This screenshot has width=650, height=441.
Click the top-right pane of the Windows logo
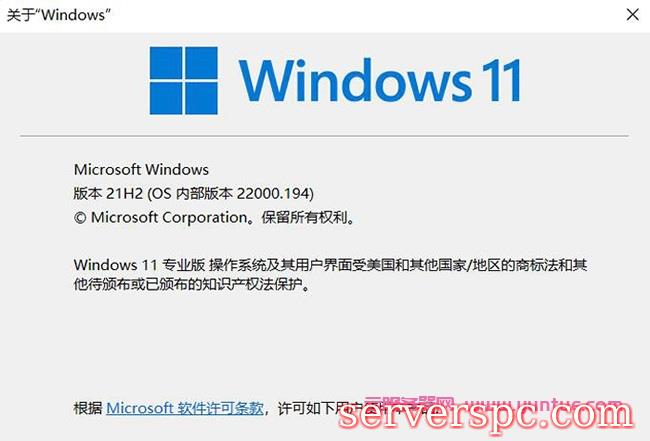[x=201, y=63]
